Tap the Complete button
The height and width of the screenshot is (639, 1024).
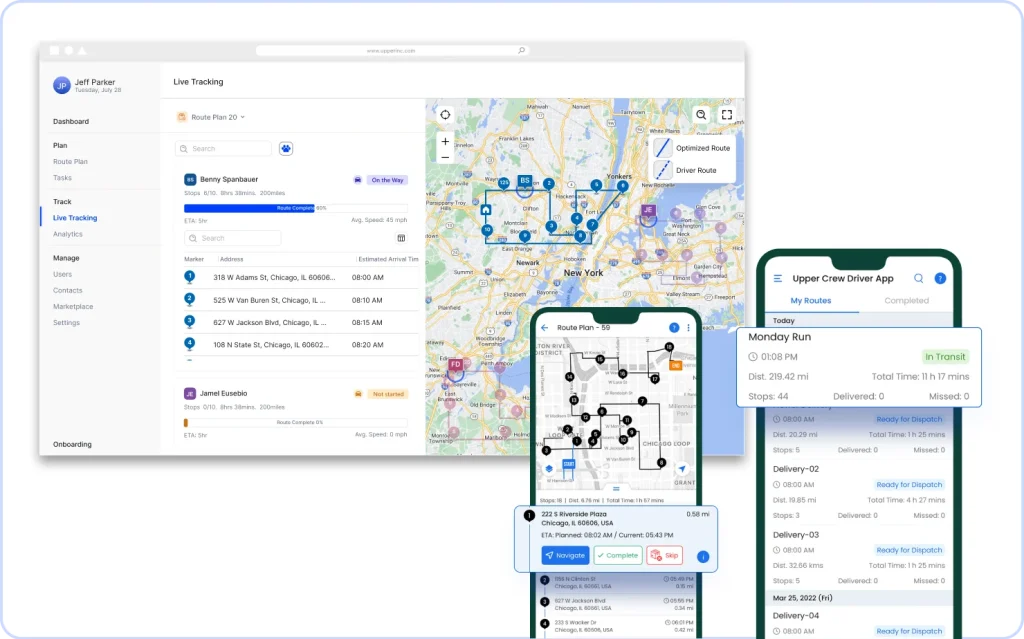(618, 555)
